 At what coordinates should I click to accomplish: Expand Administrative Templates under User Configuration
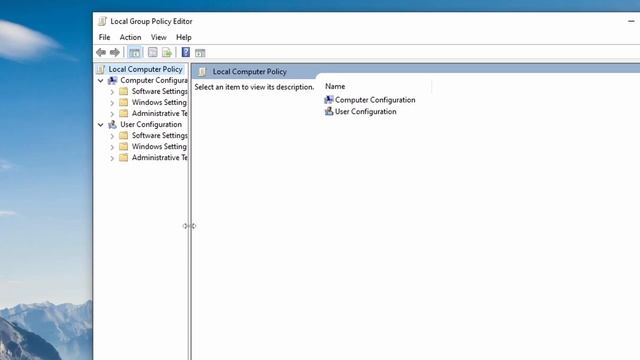tap(112, 158)
